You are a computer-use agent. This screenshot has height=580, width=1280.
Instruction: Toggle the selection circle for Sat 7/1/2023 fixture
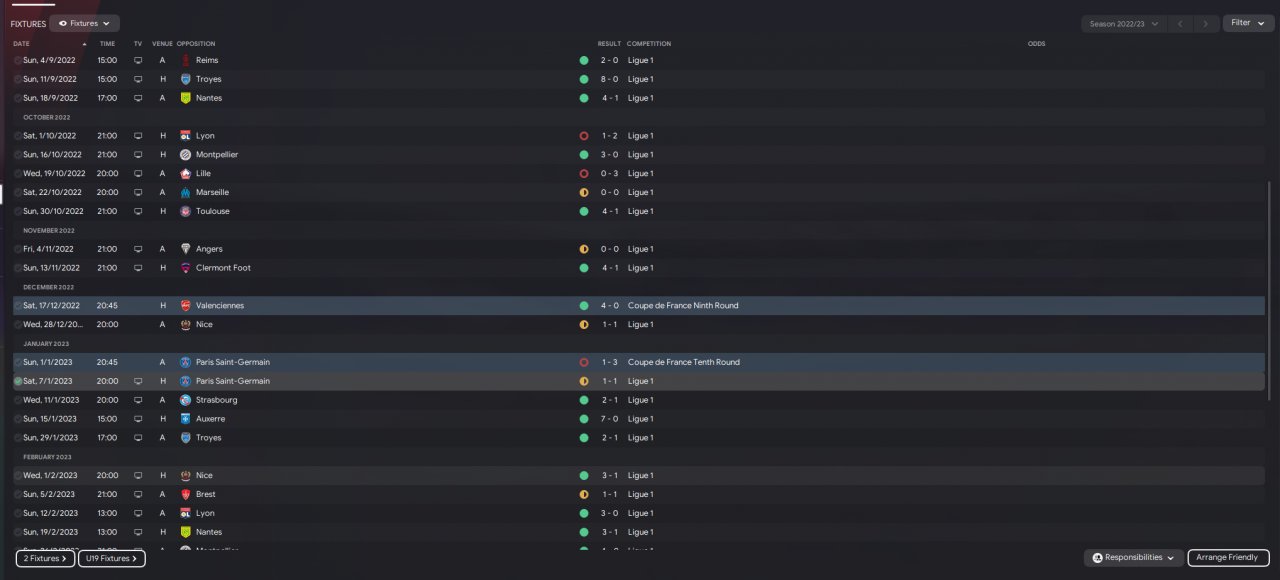click(x=18, y=381)
